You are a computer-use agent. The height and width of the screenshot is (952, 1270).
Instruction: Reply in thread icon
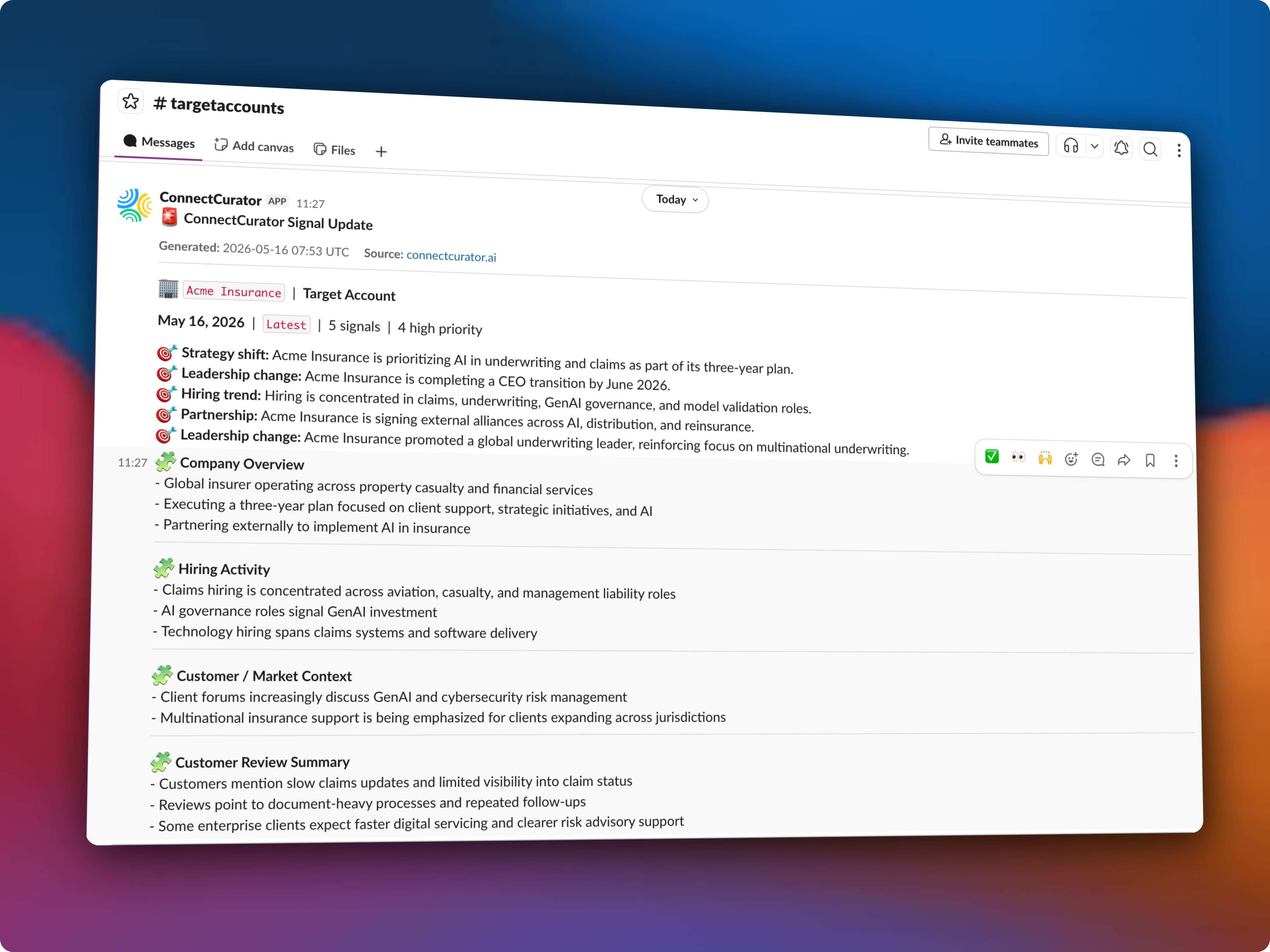pos(1098,459)
